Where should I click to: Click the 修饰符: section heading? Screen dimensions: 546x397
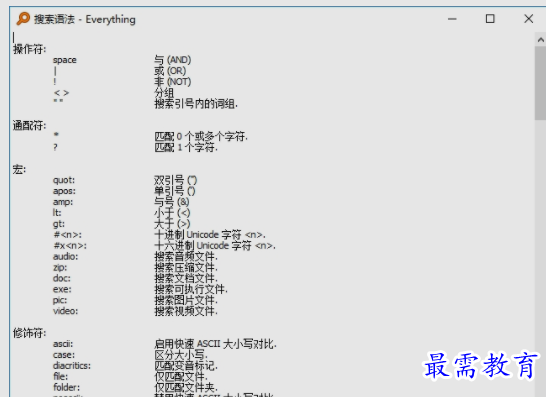29,333
